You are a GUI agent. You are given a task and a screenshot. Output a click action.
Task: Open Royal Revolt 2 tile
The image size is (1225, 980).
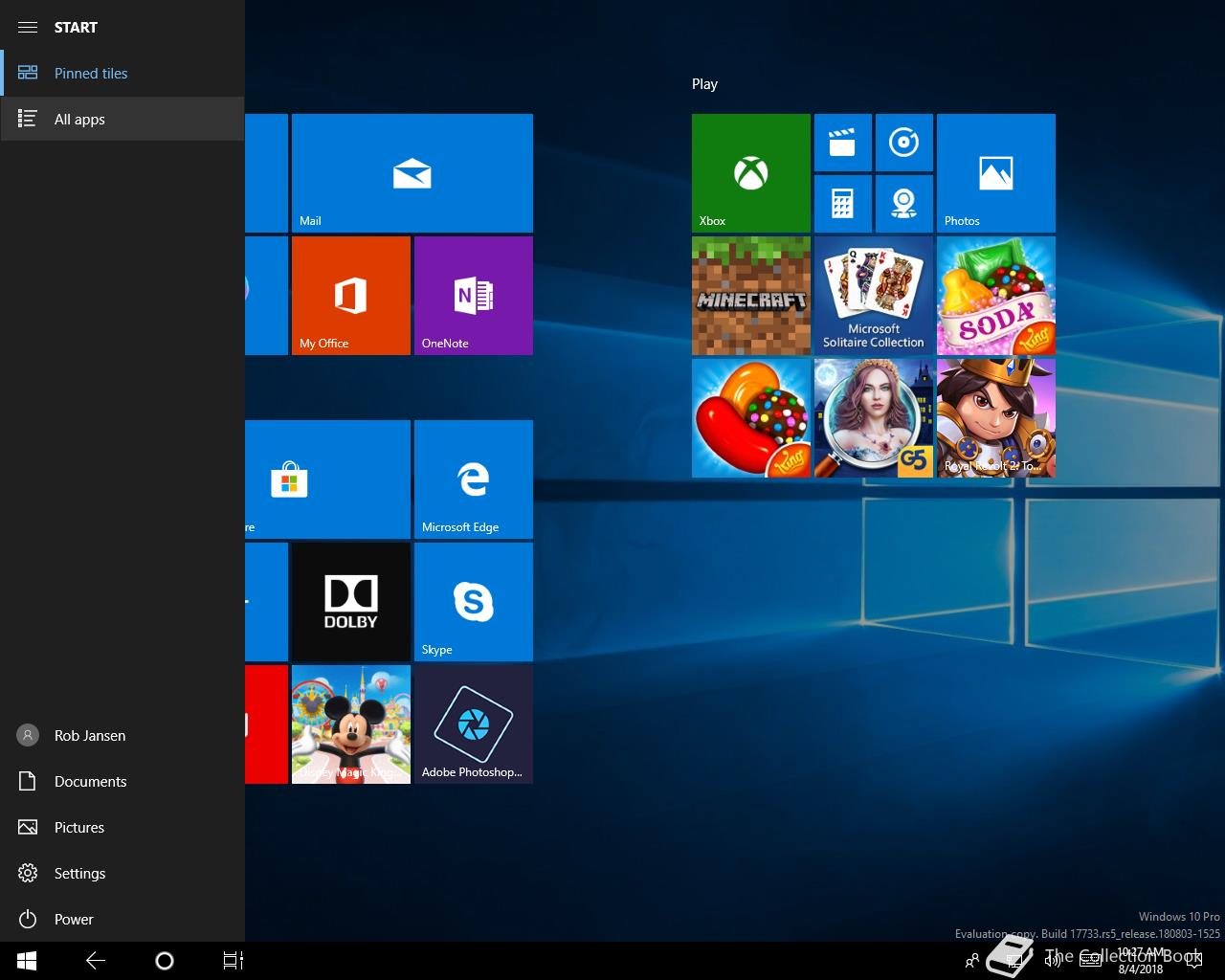(x=996, y=418)
